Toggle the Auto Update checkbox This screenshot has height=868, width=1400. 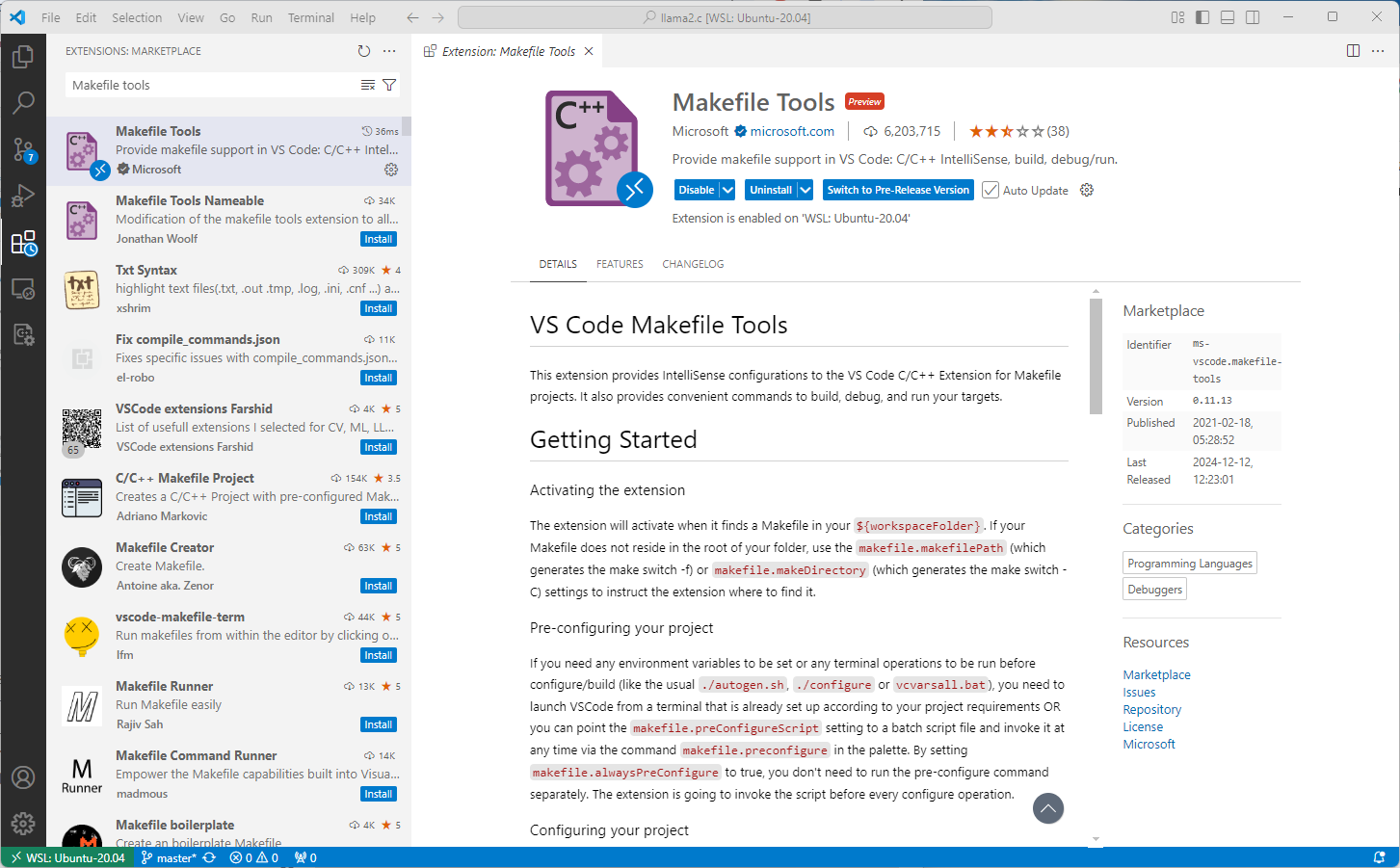(x=991, y=190)
